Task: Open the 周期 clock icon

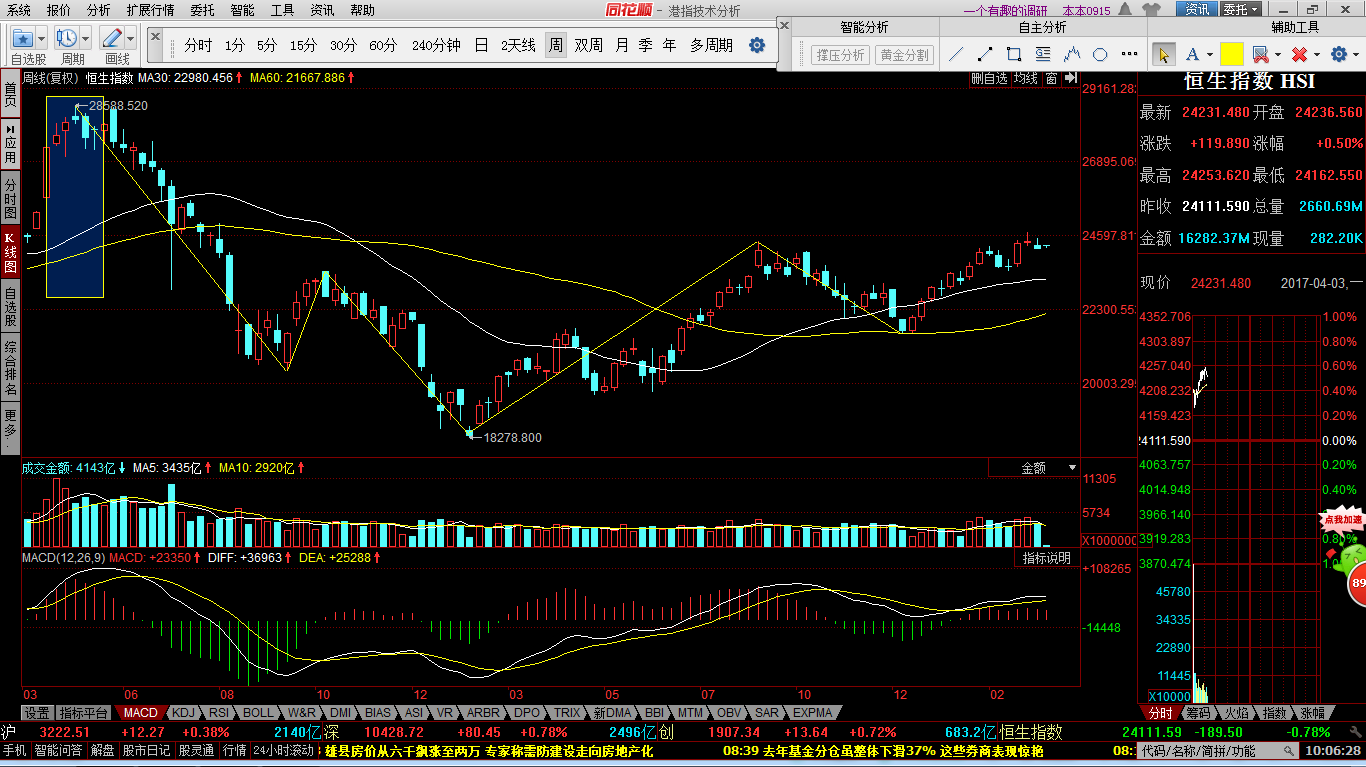Action: (x=68, y=38)
